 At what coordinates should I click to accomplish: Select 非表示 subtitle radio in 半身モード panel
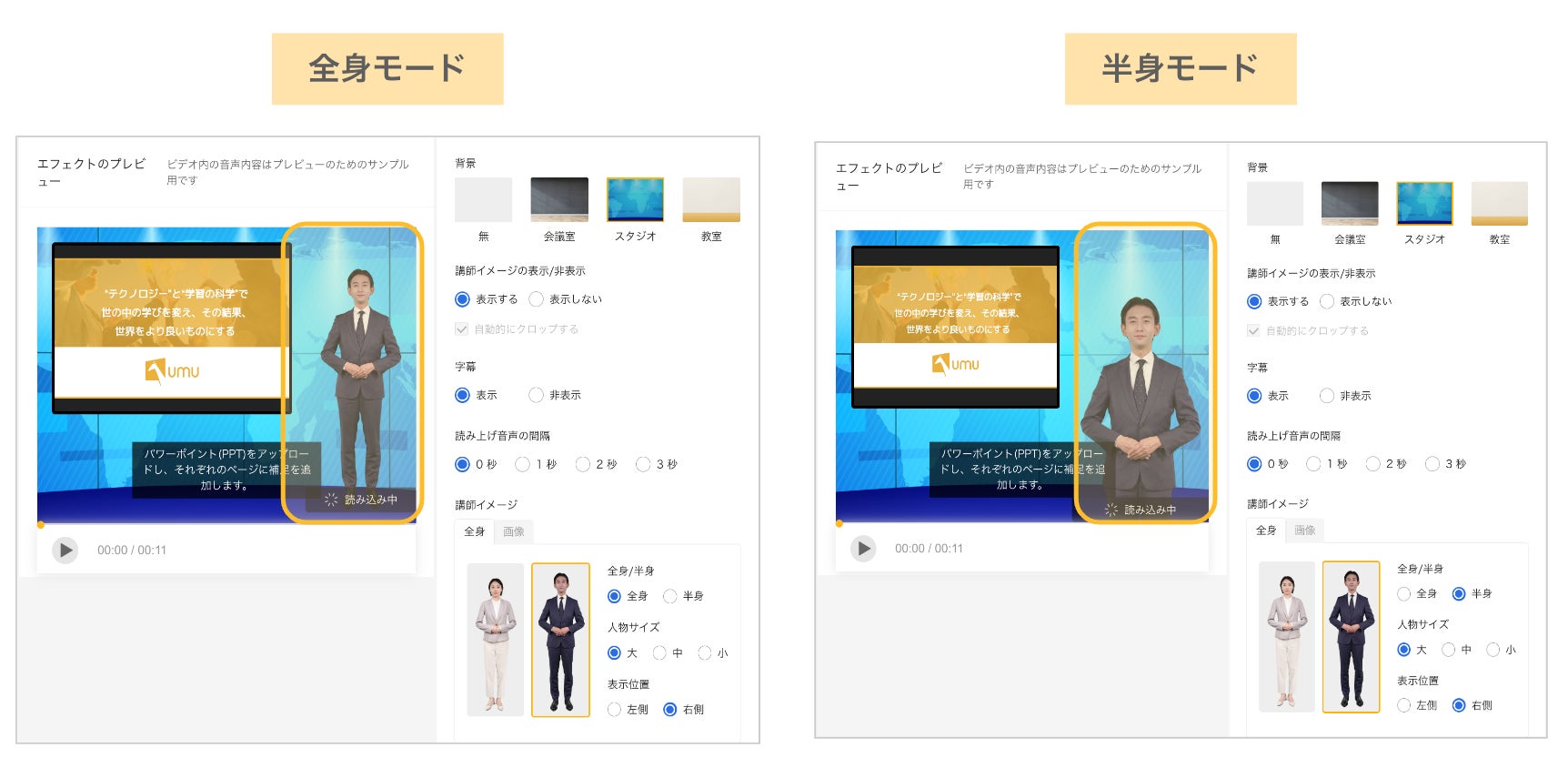[1327, 396]
